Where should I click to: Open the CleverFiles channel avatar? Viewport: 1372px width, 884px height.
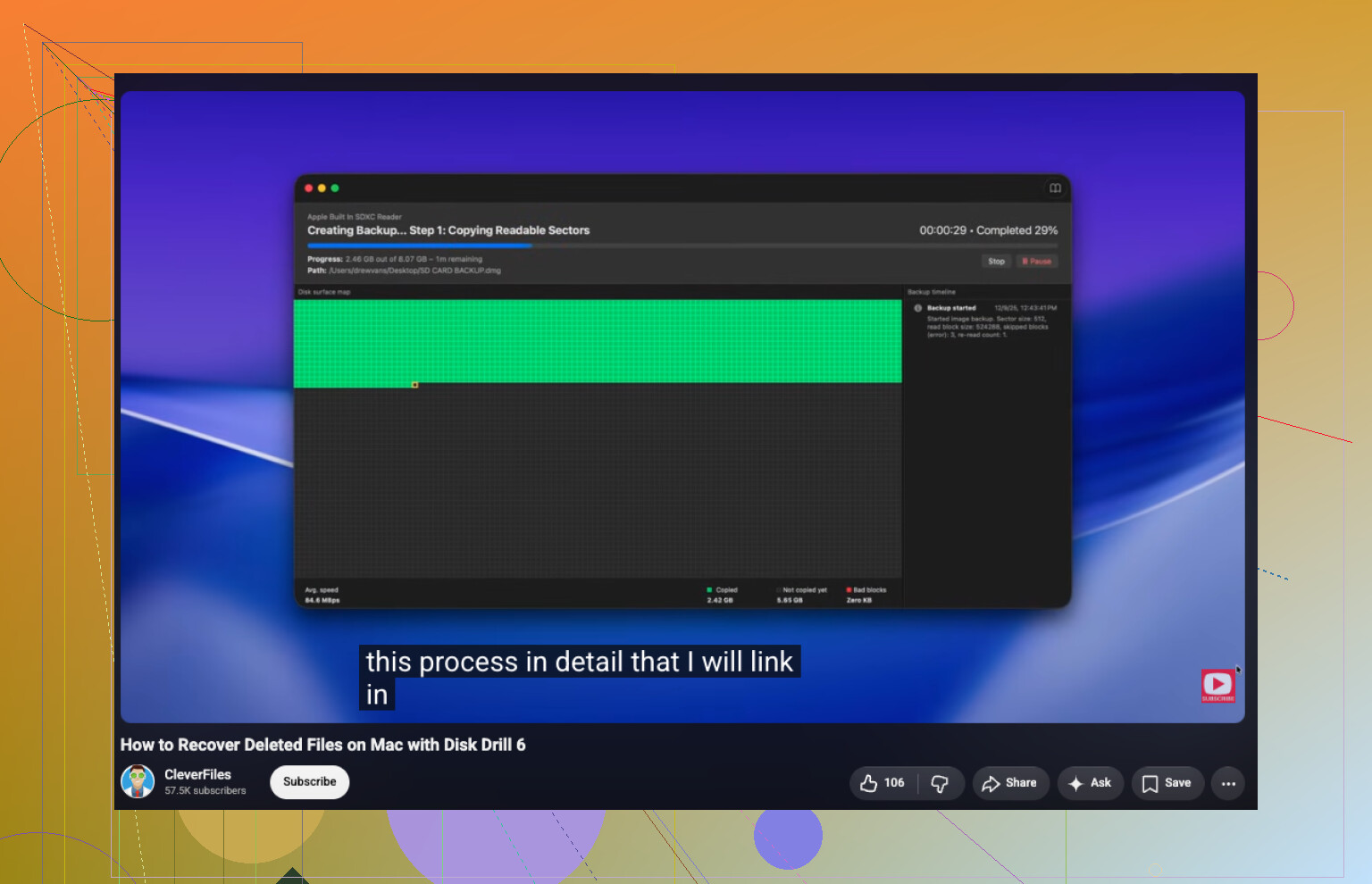coord(138,781)
